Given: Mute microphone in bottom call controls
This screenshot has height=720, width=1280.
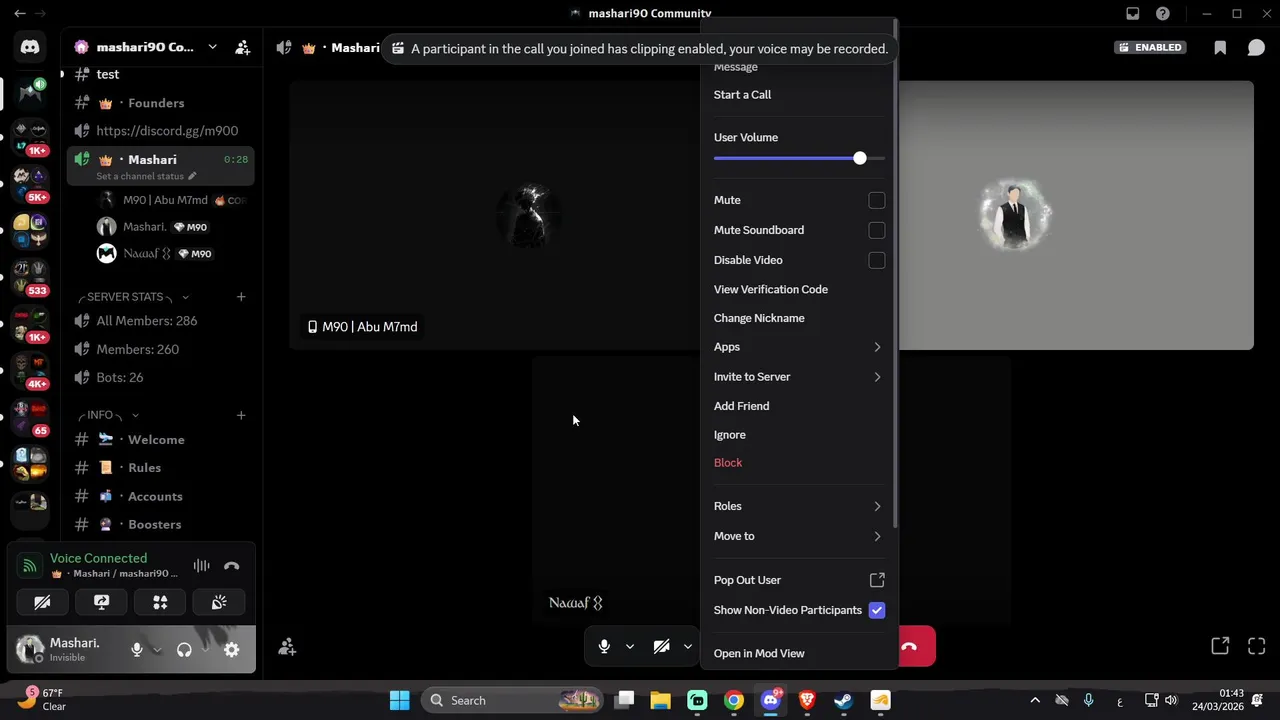Looking at the screenshot, I should (604, 647).
